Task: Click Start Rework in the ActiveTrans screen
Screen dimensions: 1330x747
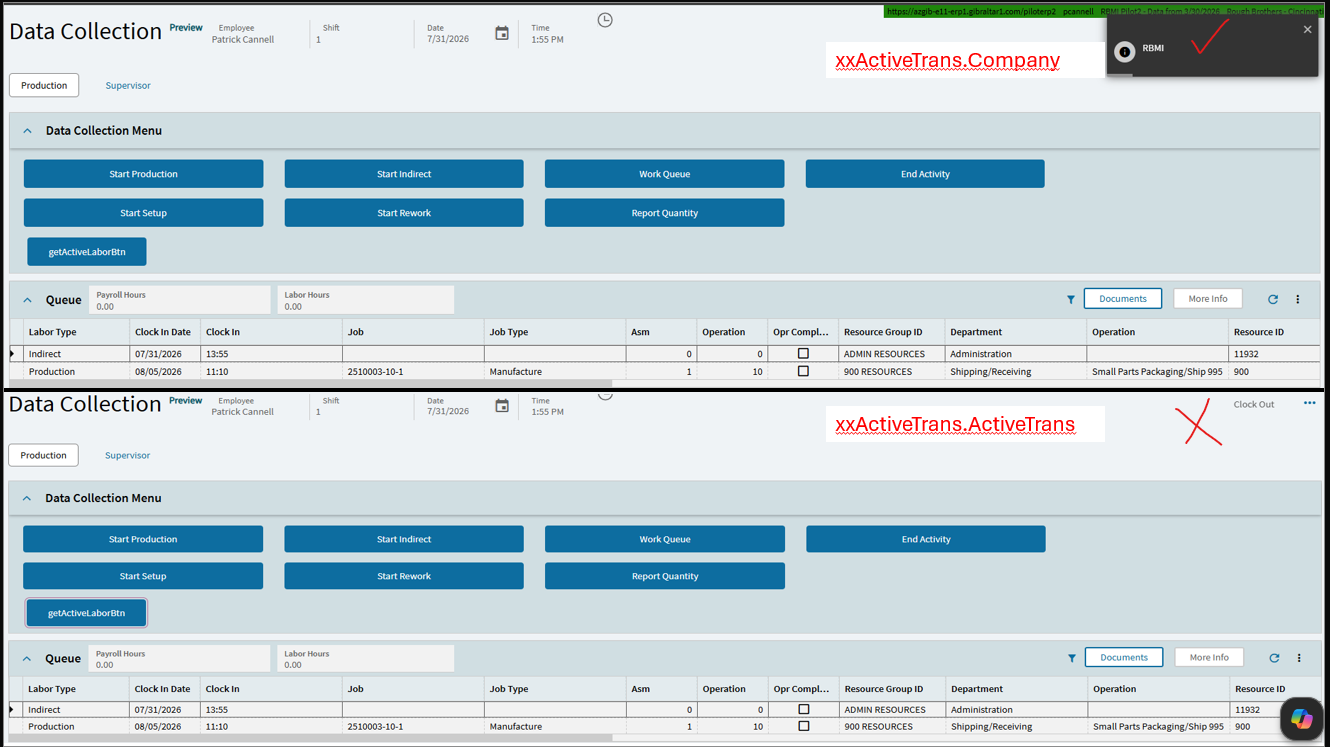Action: 404,576
